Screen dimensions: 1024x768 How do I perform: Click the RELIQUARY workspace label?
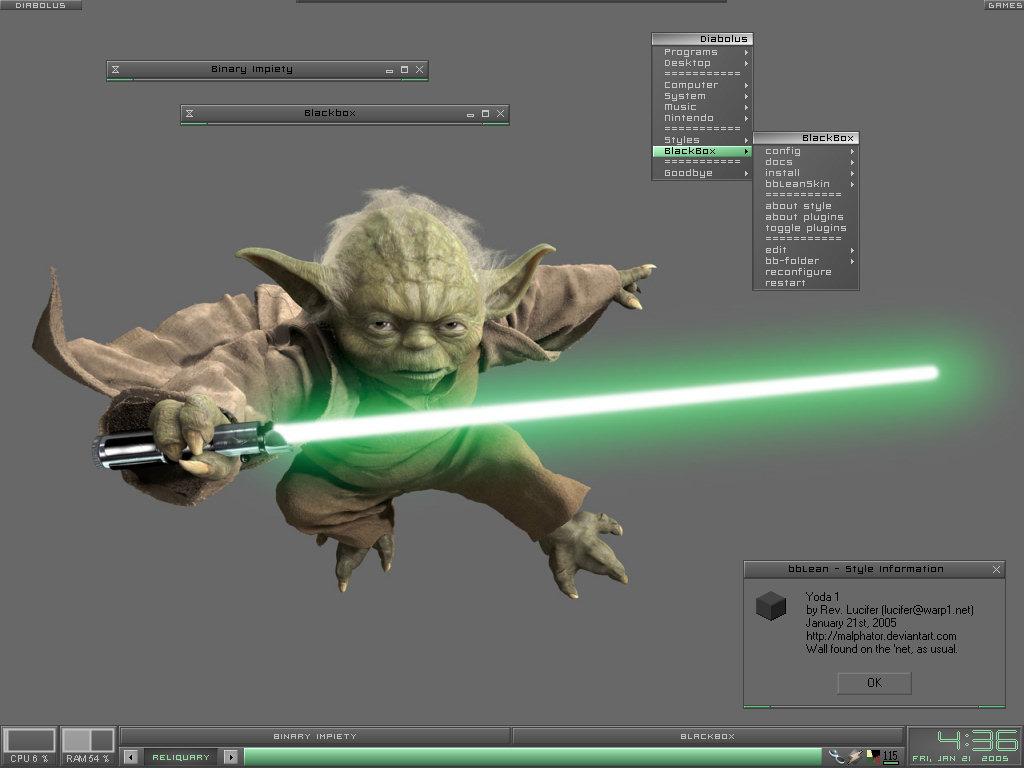181,758
